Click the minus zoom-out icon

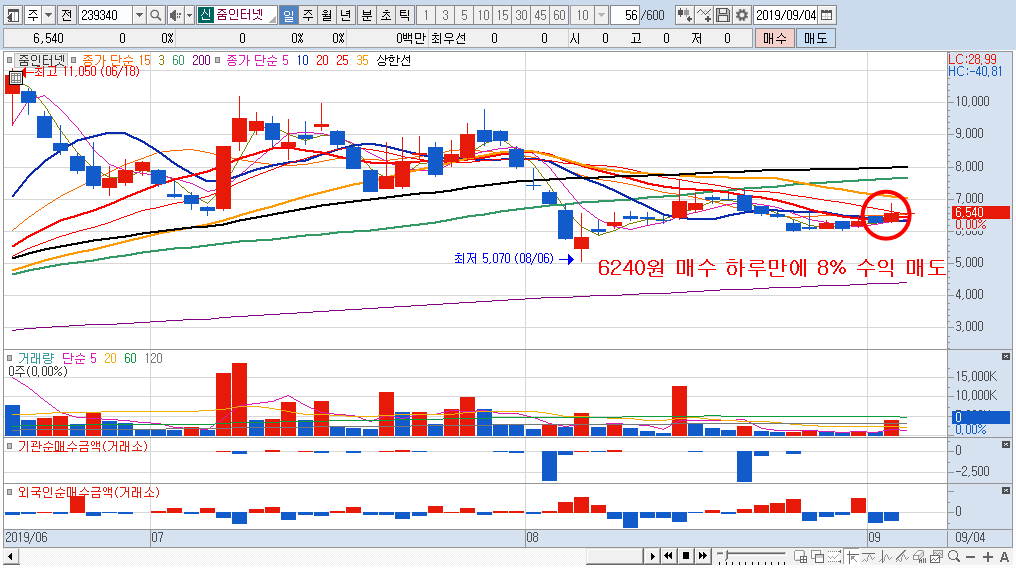click(971, 557)
